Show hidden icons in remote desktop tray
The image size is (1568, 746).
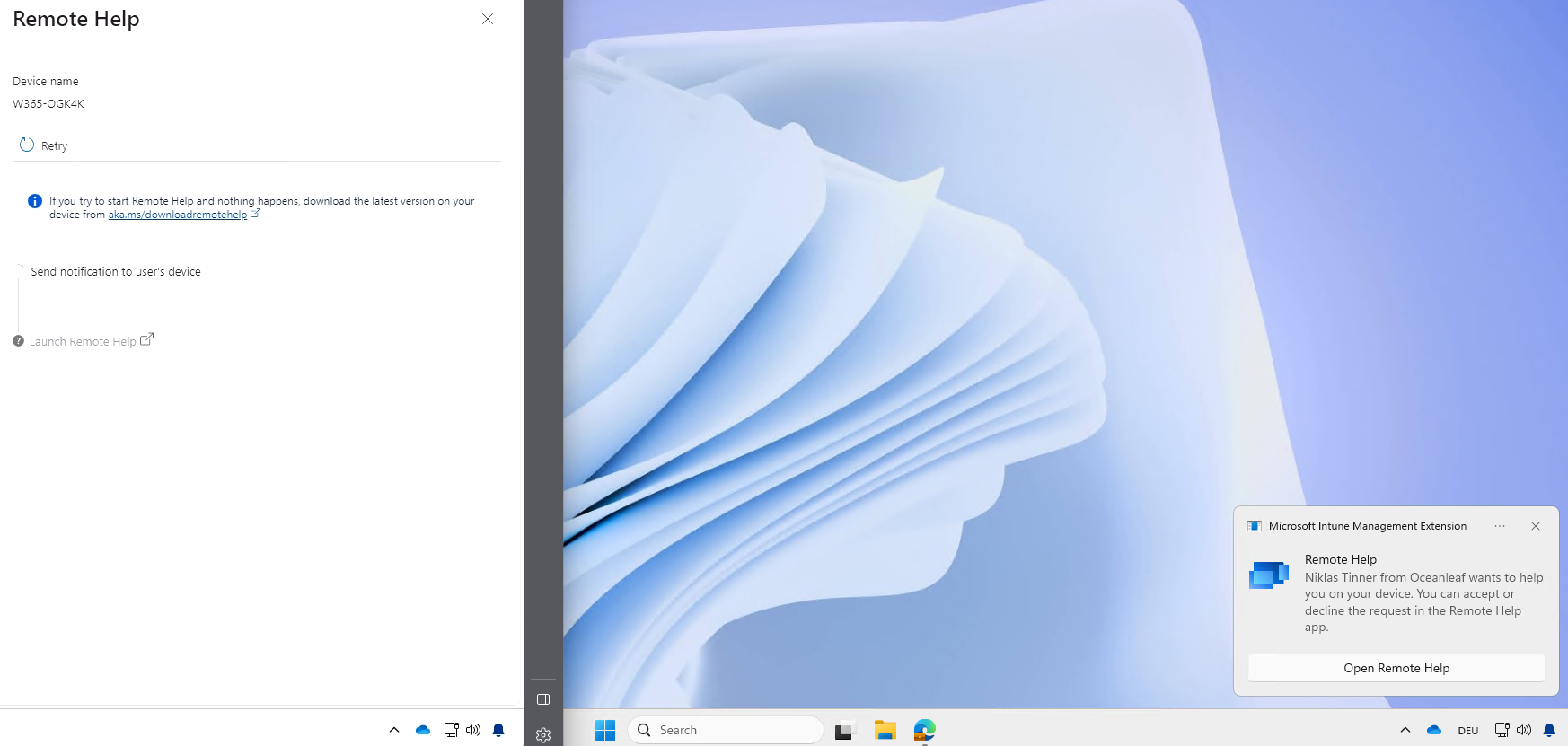(1405, 730)
